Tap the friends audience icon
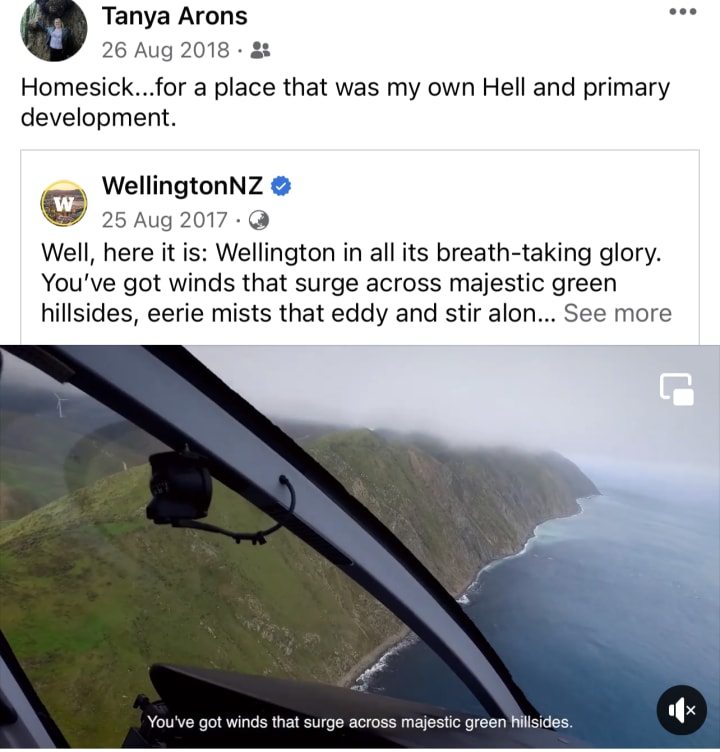720x752 pixels. pos(260,49)
